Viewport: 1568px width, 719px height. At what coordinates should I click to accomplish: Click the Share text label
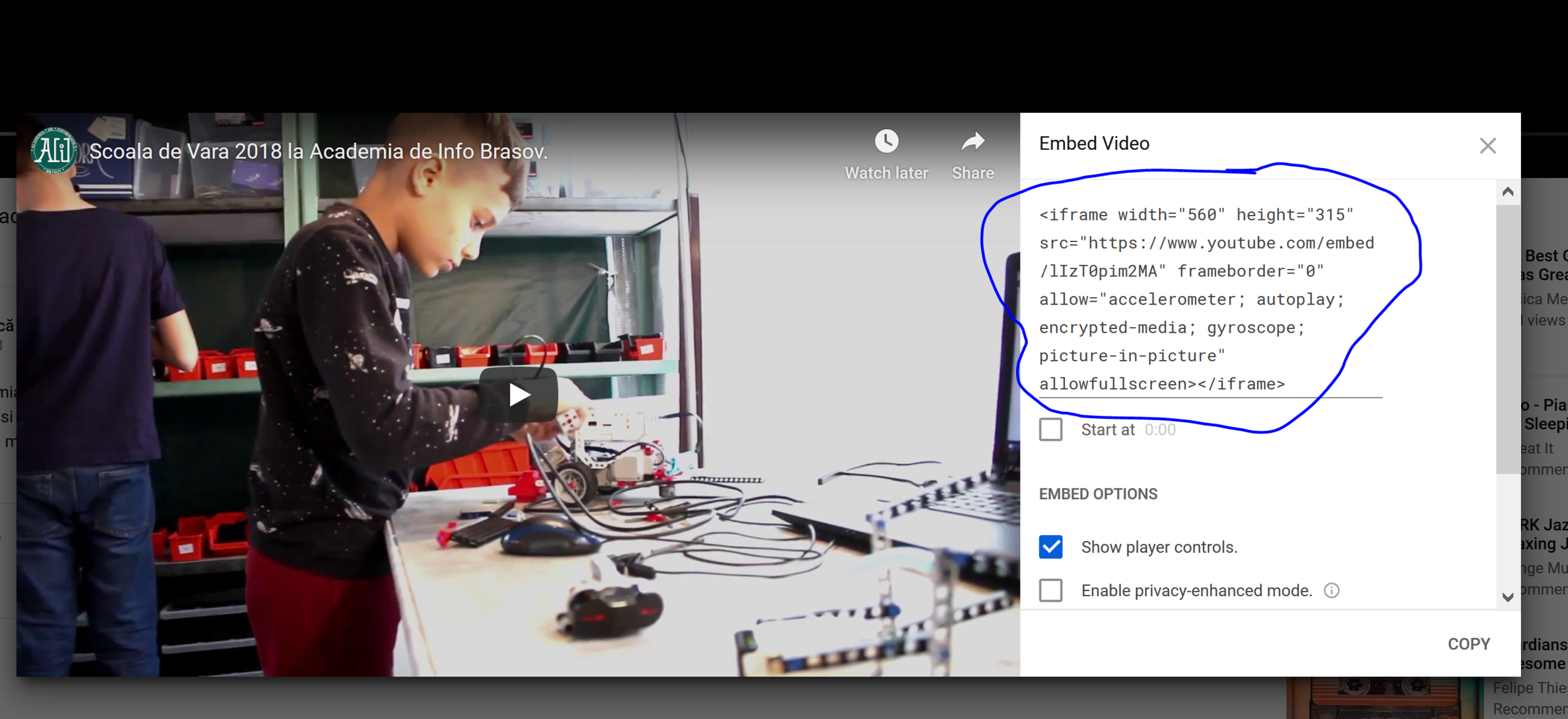(x=973, y=173)
